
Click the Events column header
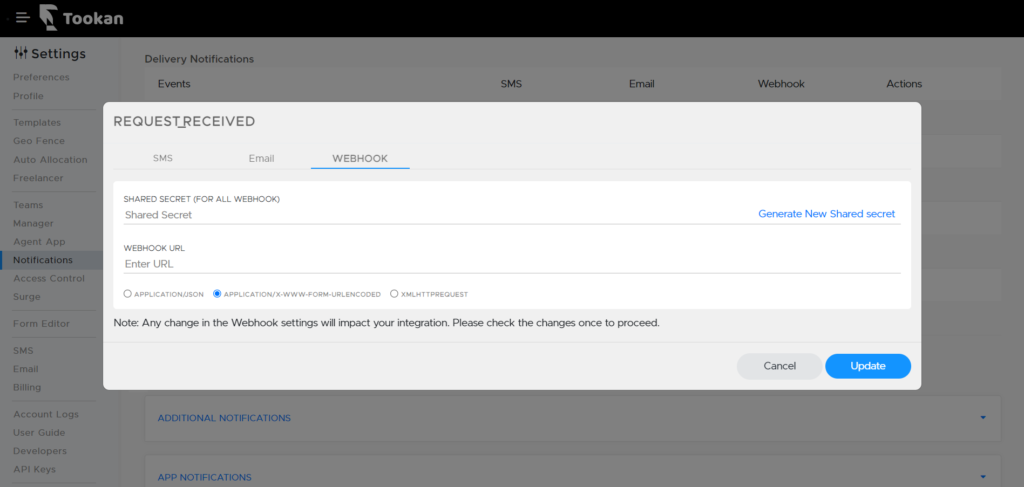pyautogui.click(x=174, y=84)
